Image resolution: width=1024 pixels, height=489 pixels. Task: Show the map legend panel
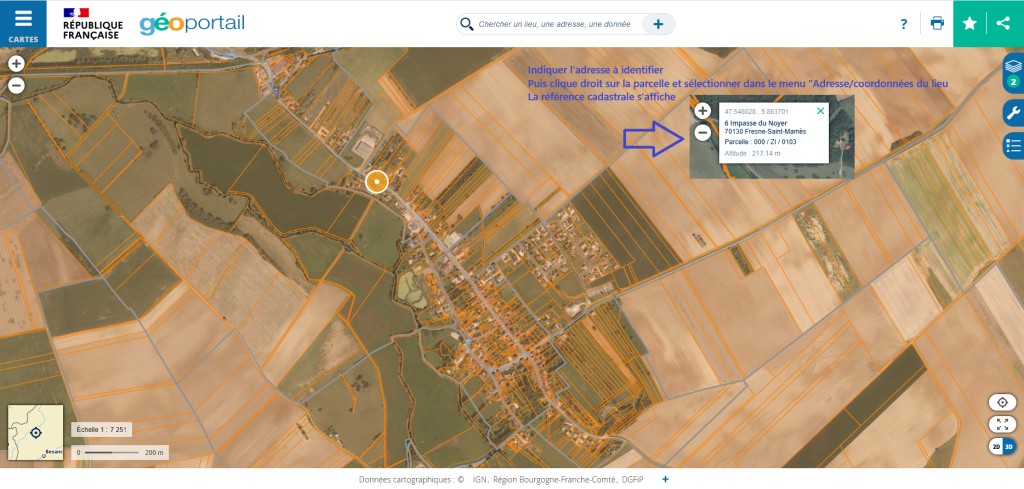pyautogui.click(x=1014, y=145)
